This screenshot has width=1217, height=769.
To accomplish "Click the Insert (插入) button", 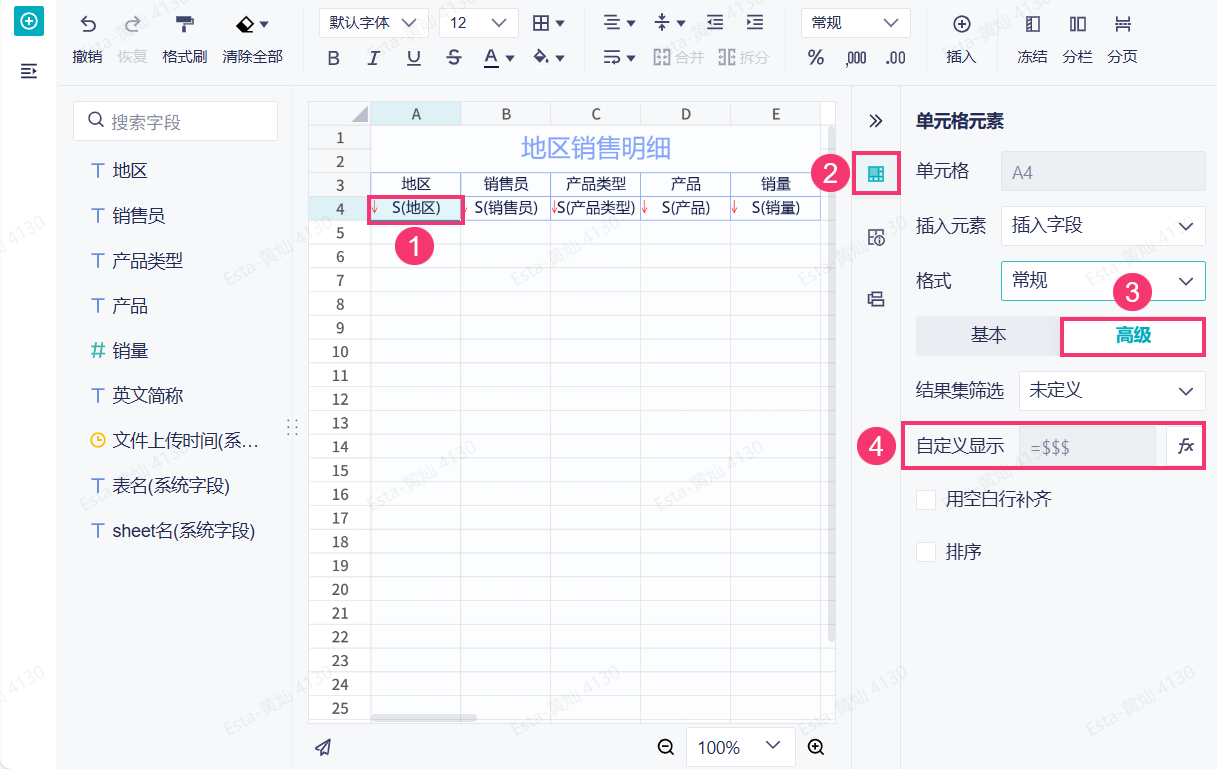I will click(961, 38).
